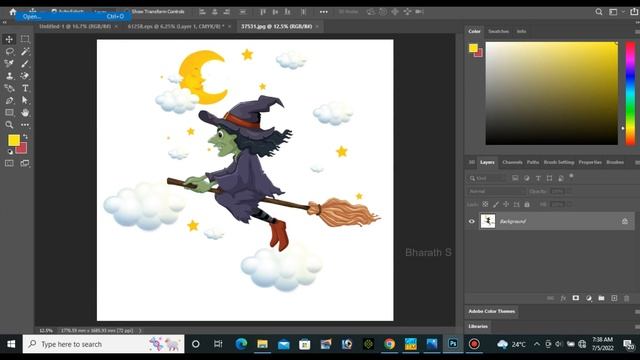This screenshot has width=640, height=360.
Task: Click the Background layer lock icon
Action: tap(625, 221)
